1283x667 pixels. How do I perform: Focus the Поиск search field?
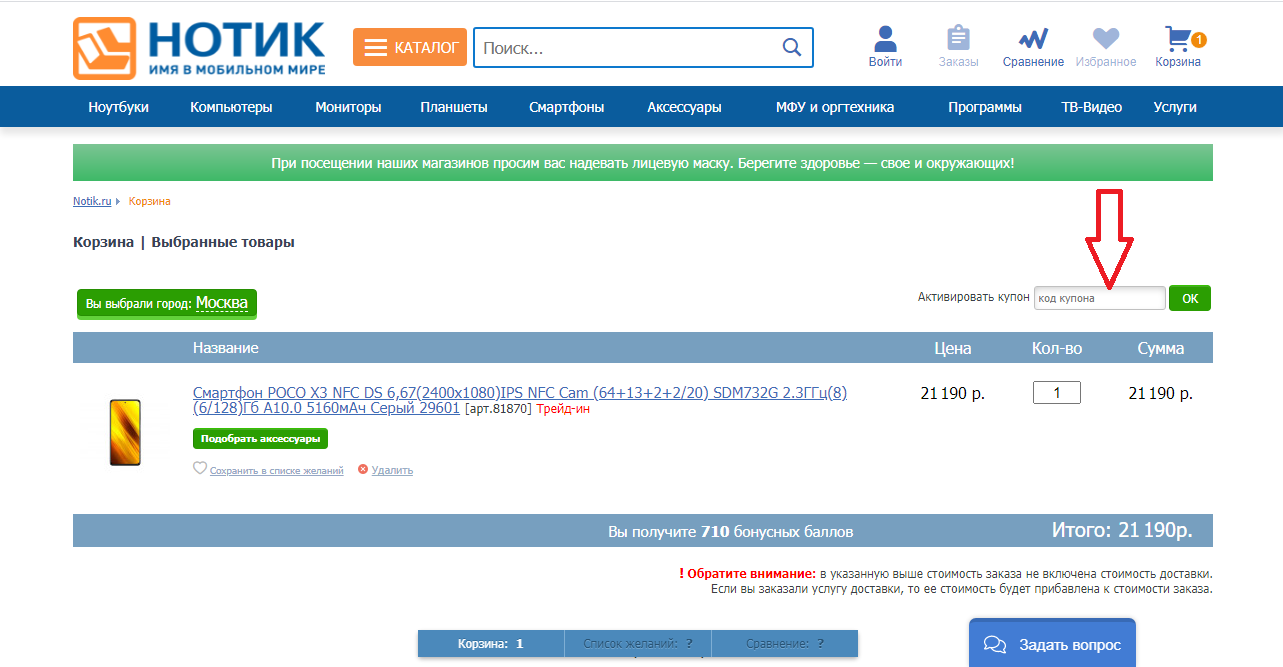click(x=643, y=47)
